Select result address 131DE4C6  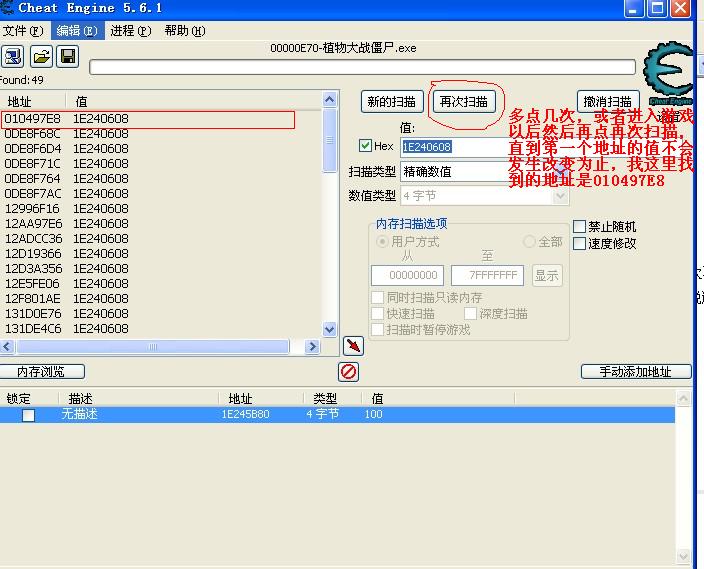pos(33,329)
